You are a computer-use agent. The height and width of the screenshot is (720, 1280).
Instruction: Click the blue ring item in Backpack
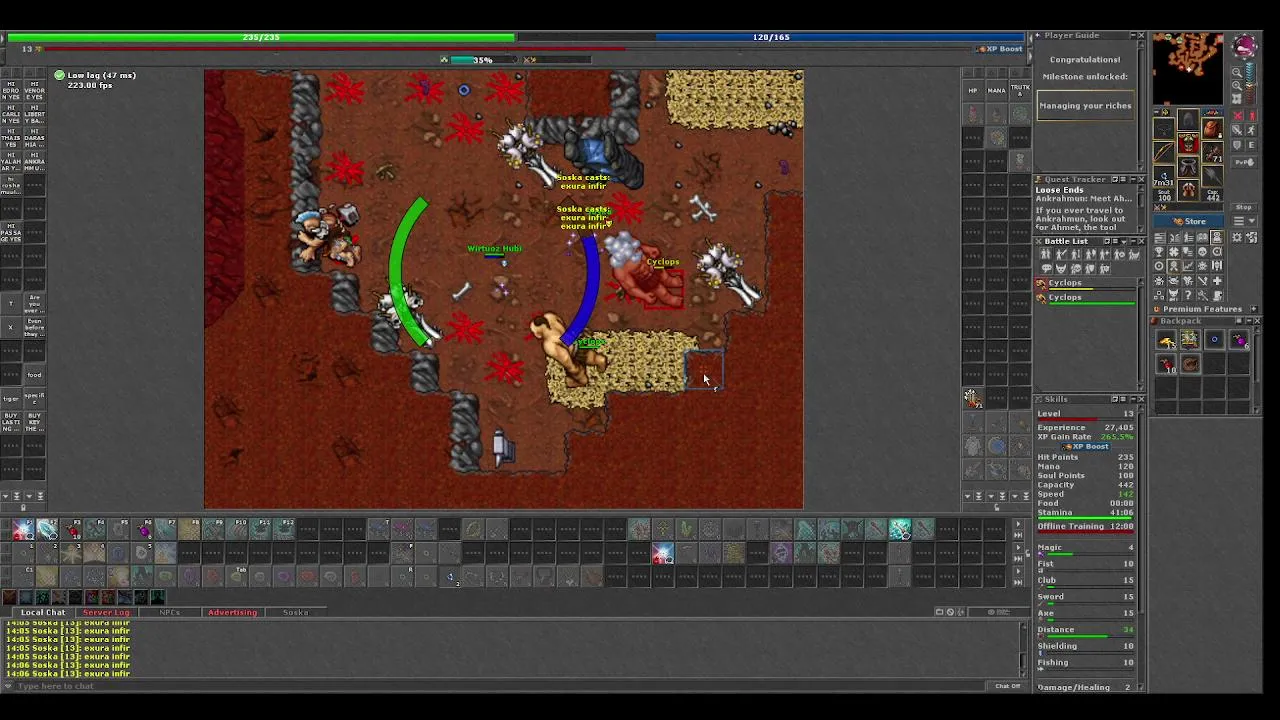pos(1214,339)
